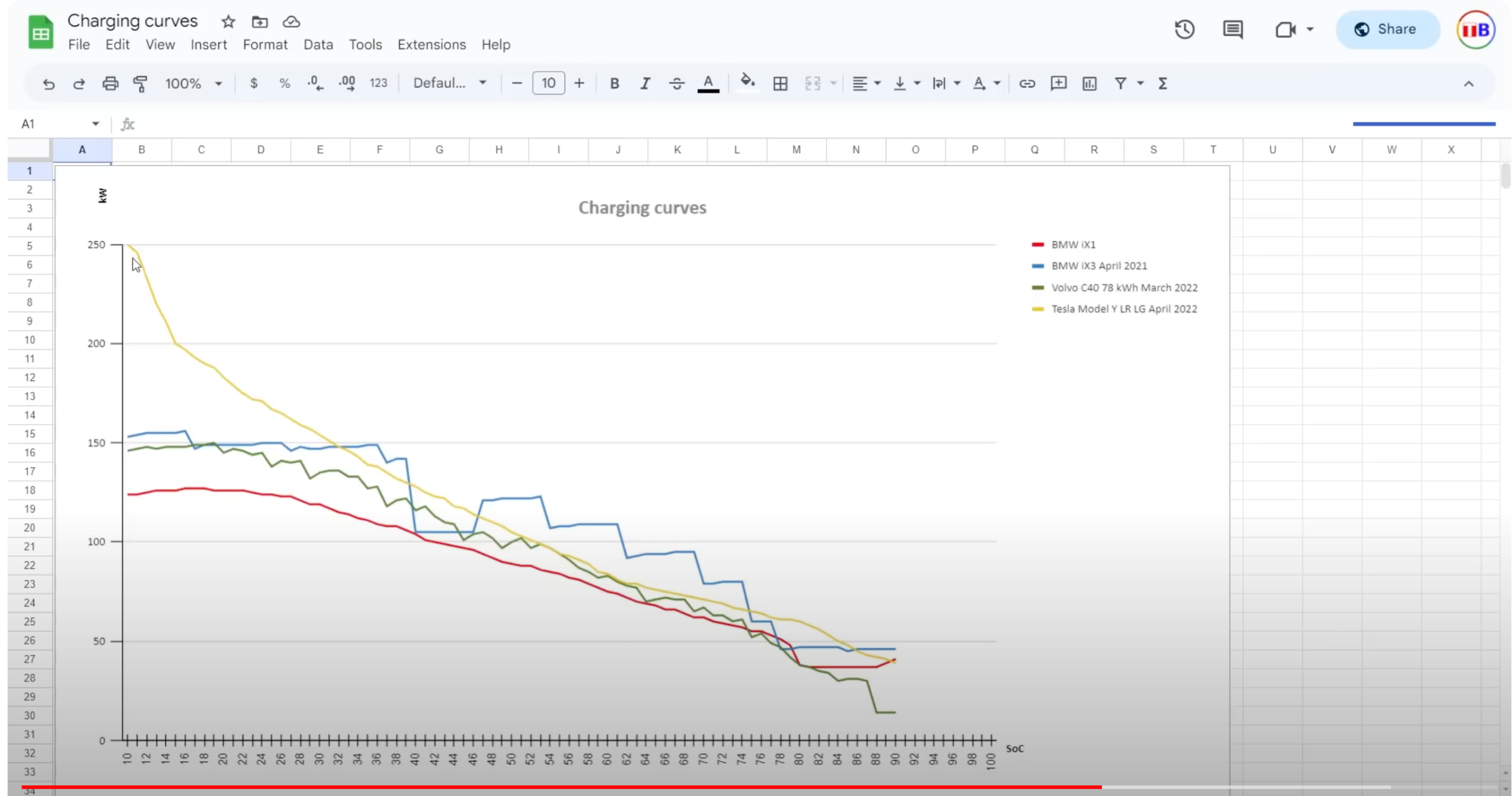1512x796 pixels.
Task: Insert chart using chart icon
Action: click(1089, 83)
